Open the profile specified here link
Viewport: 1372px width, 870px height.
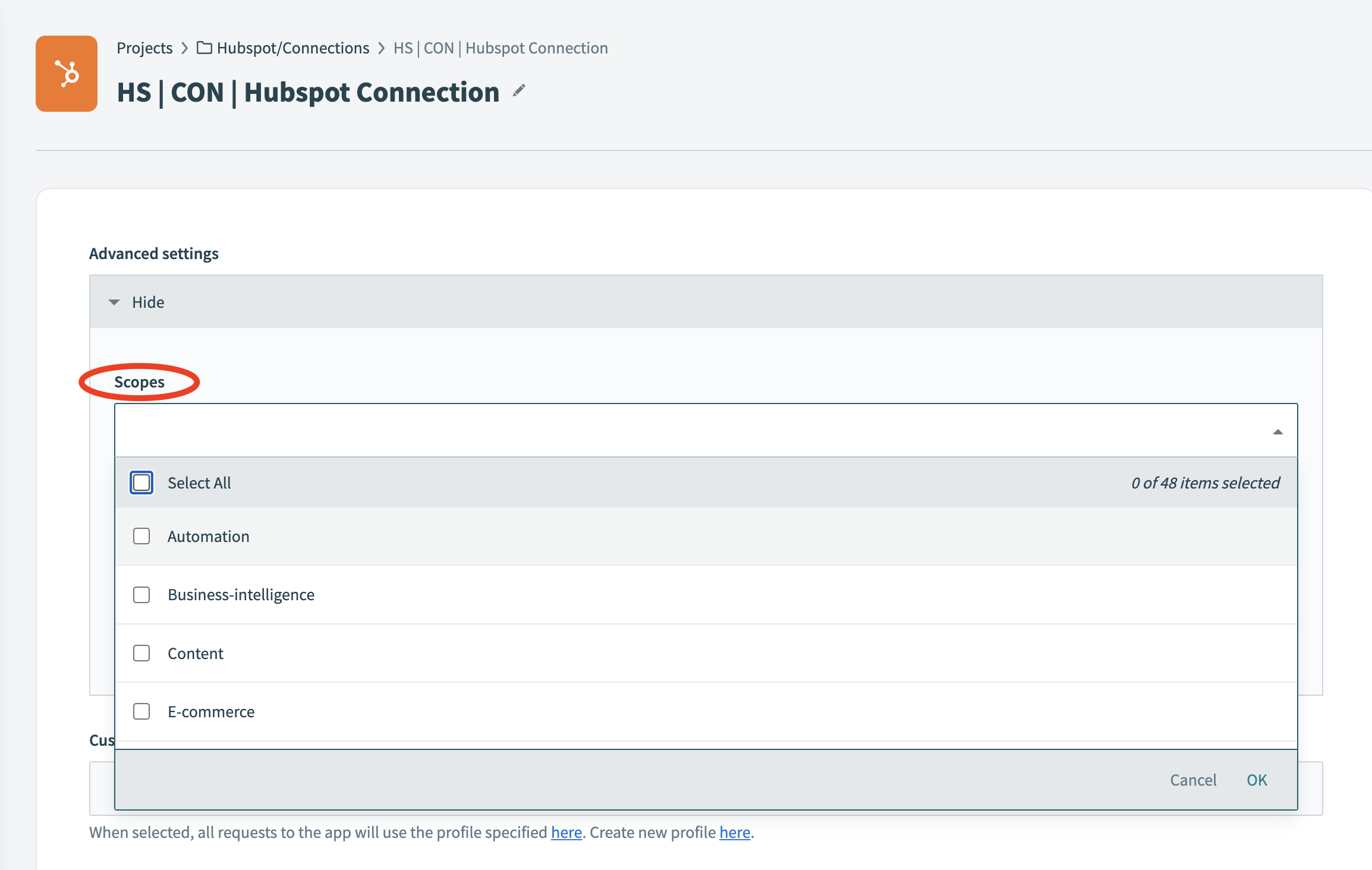tap(567, 832)
